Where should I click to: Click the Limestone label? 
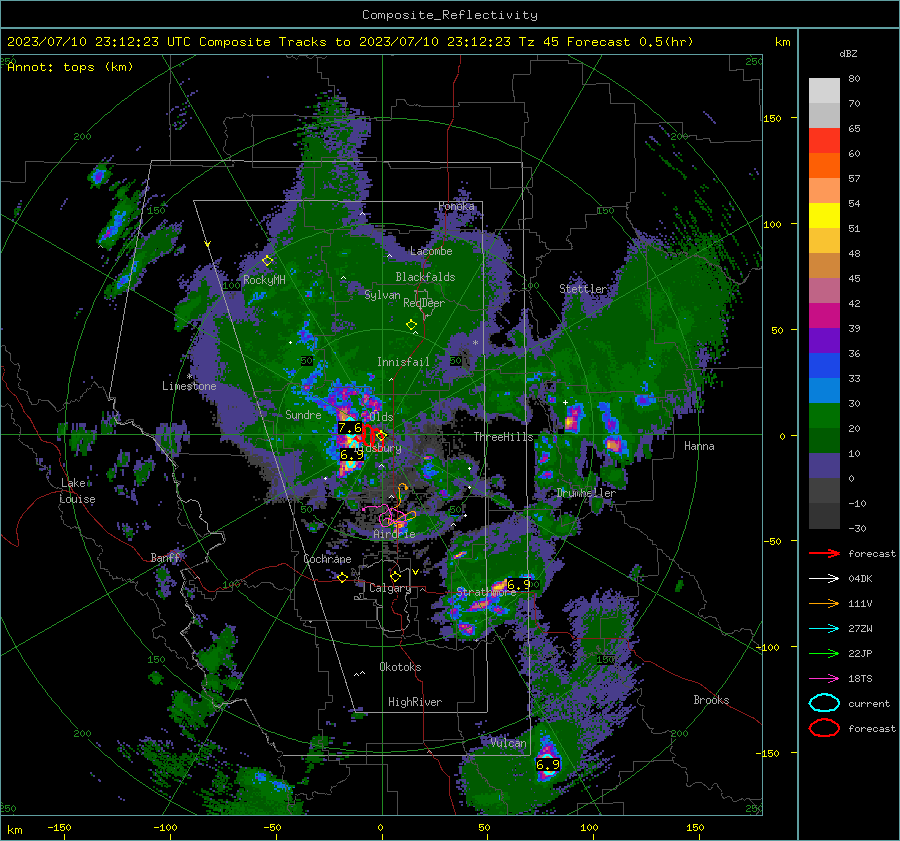click(189, 386)
